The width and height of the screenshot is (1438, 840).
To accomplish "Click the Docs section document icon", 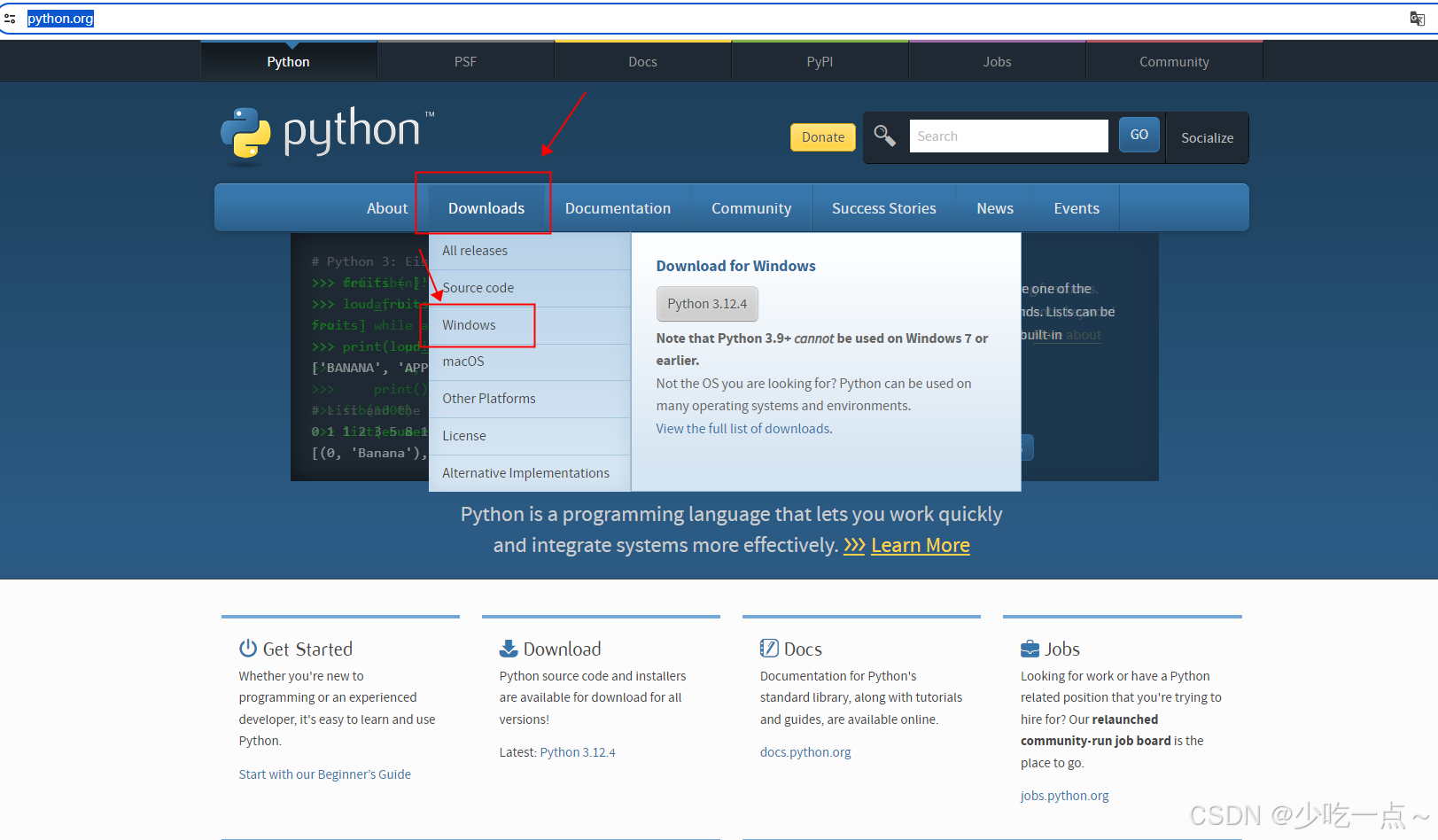I will (769, 649).
